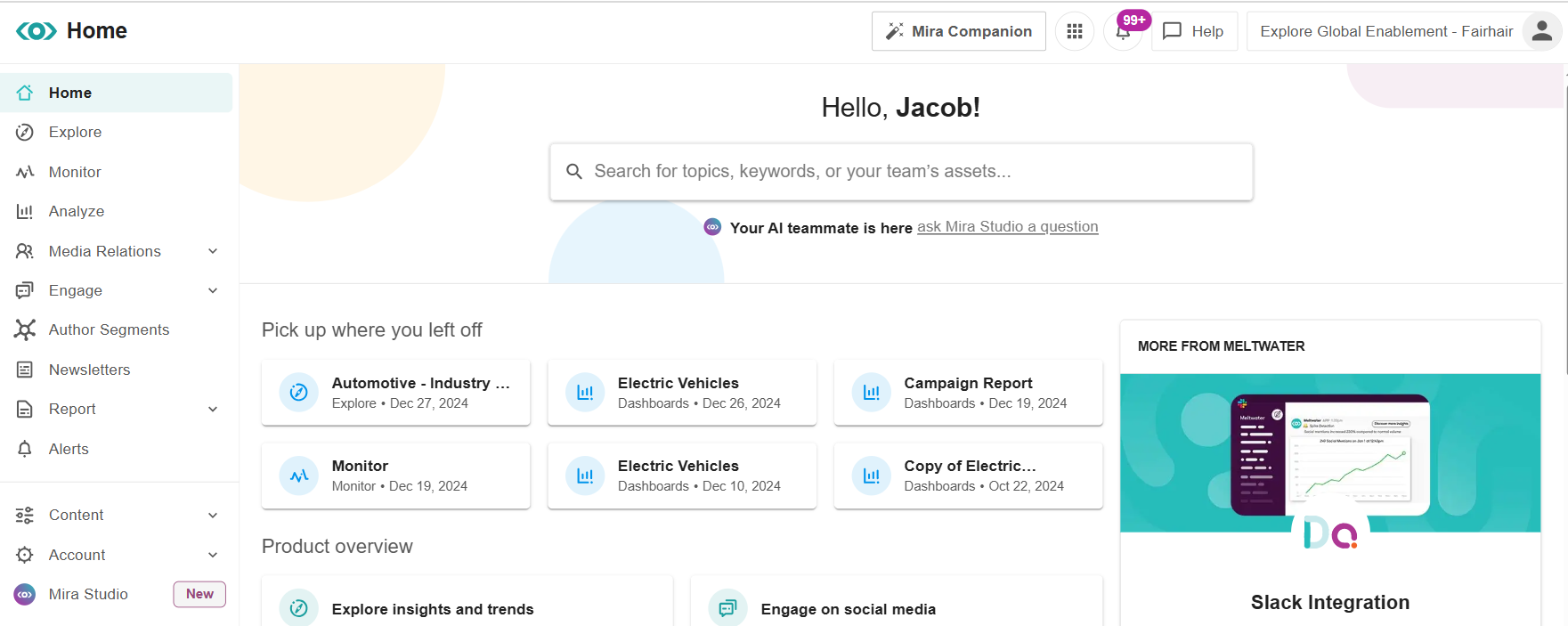Screen dimensions: 1568x626
Task: Click the Author Segments network icon
Action: click(x=25, y=329)
